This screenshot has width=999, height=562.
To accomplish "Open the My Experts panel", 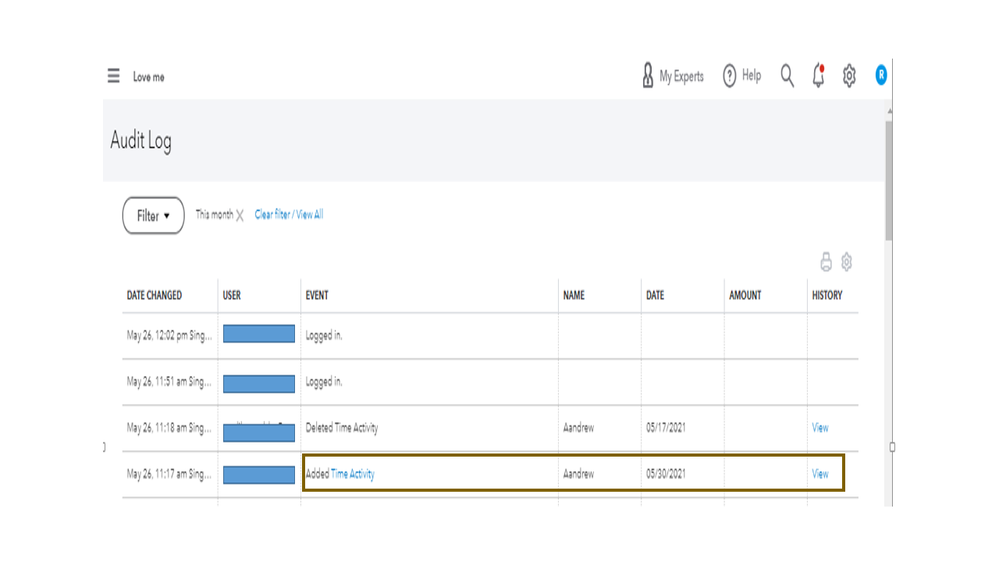I will pos(672,76).
